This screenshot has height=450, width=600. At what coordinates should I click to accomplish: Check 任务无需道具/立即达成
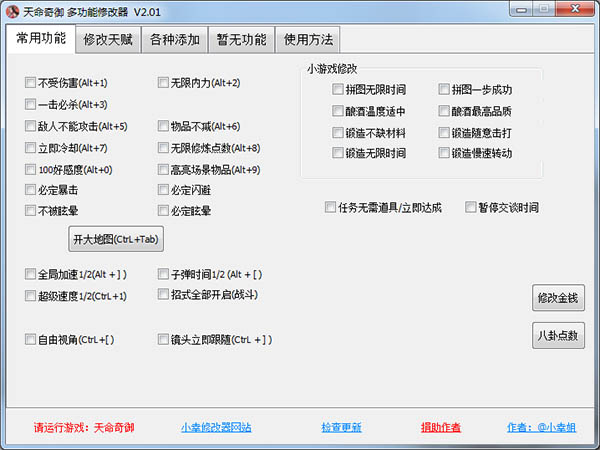pyautogui.click(x=330, y=207)
